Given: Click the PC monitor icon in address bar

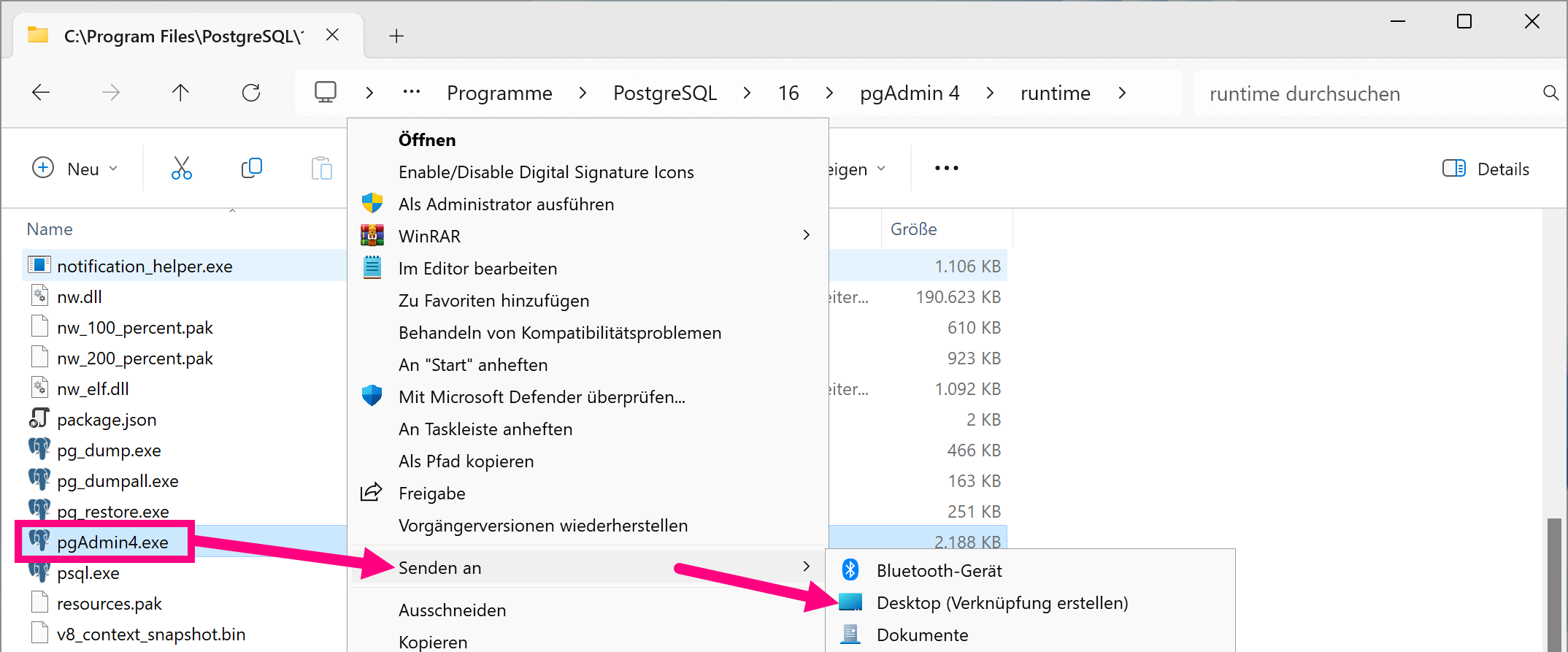Looking at the screenshot, I should click(326, 93).
